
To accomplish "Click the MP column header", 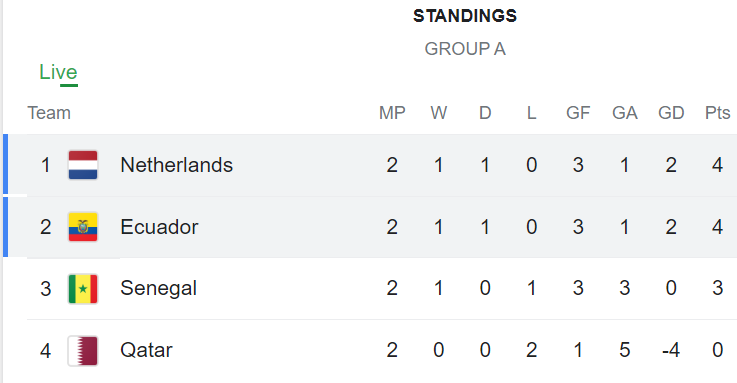I will (x=392, y=113).
